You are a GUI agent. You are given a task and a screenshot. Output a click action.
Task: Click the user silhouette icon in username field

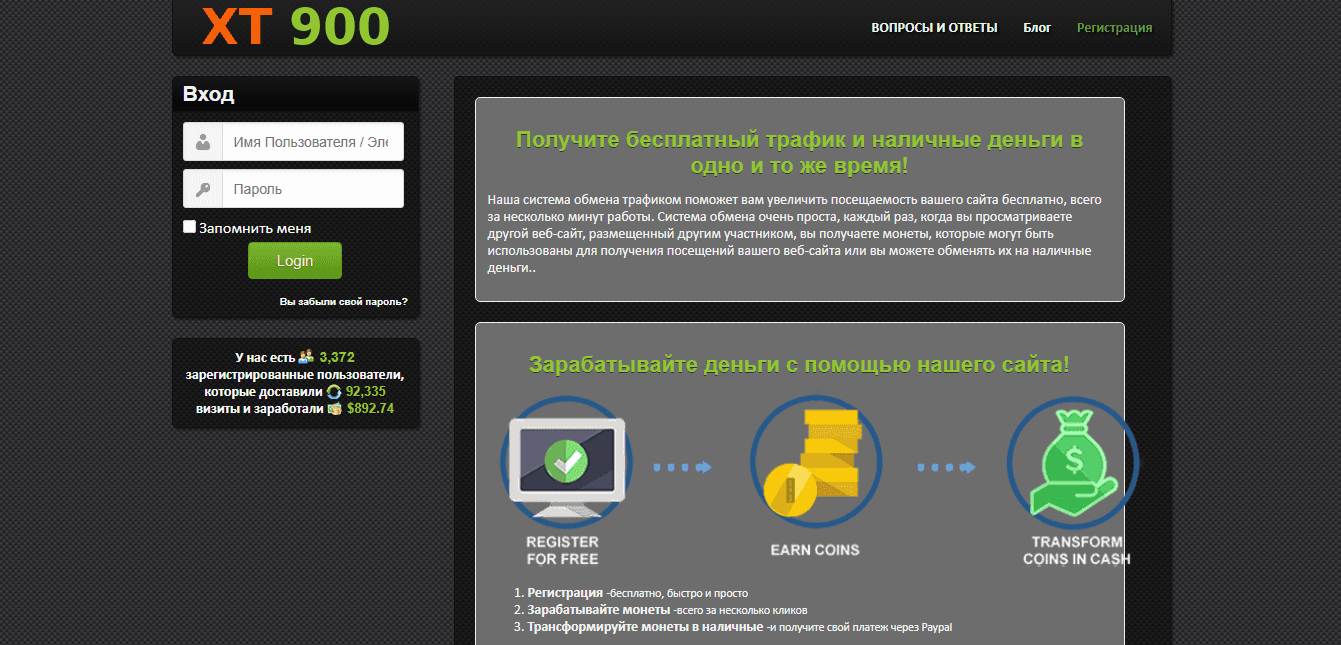[x=203, y=142]
